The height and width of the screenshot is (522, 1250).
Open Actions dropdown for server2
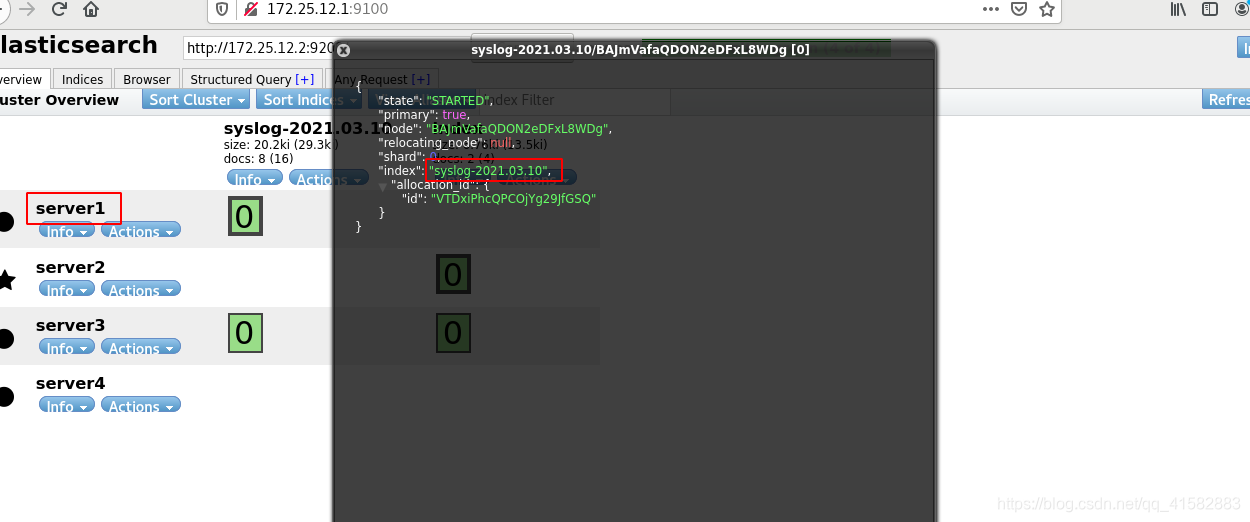[140, 290]
